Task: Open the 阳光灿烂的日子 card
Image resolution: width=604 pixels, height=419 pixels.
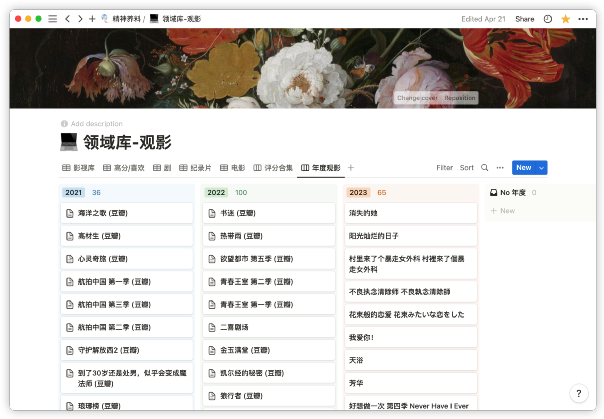Action: (x=411, y=236)
